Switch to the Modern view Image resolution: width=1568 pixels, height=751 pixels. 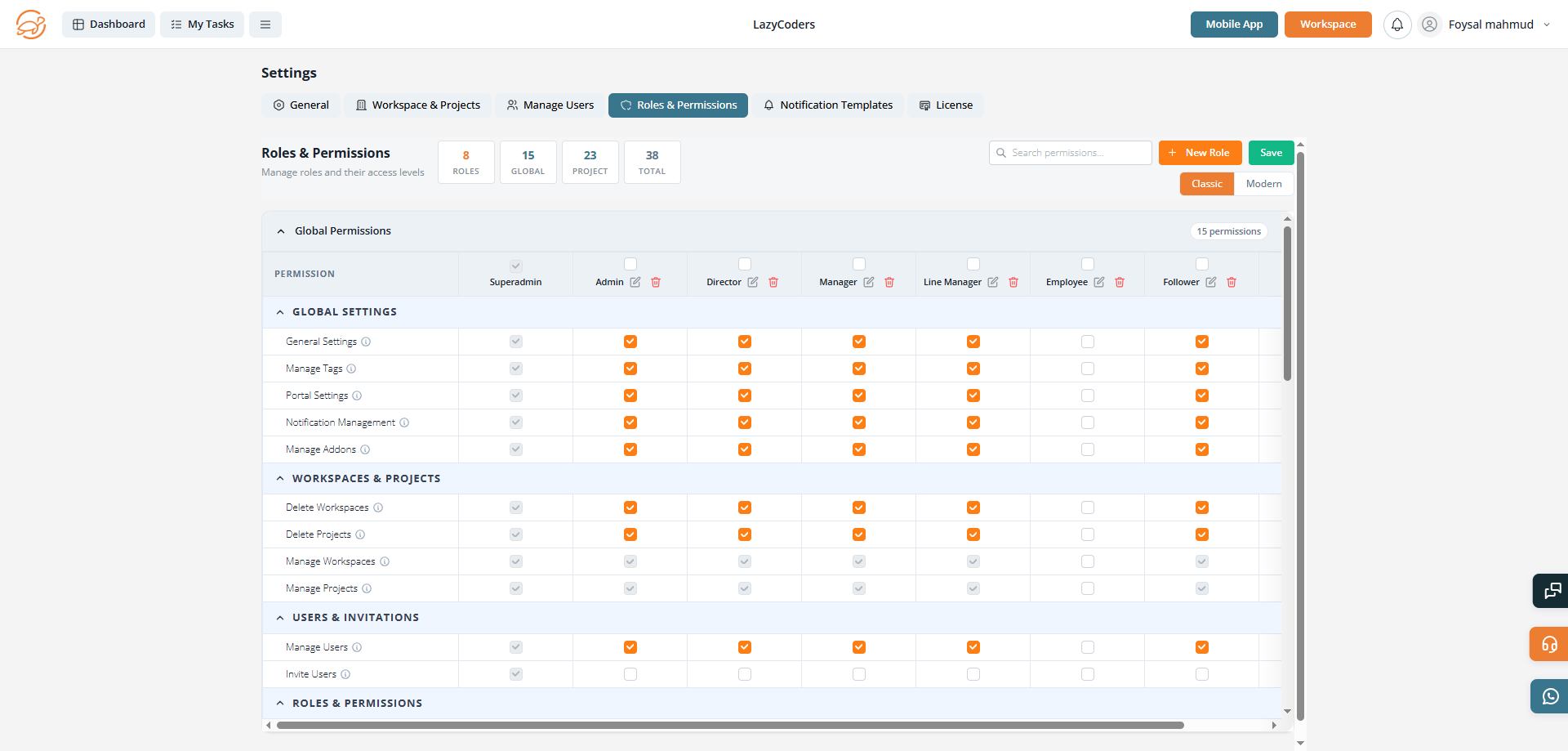point(1263,184)
